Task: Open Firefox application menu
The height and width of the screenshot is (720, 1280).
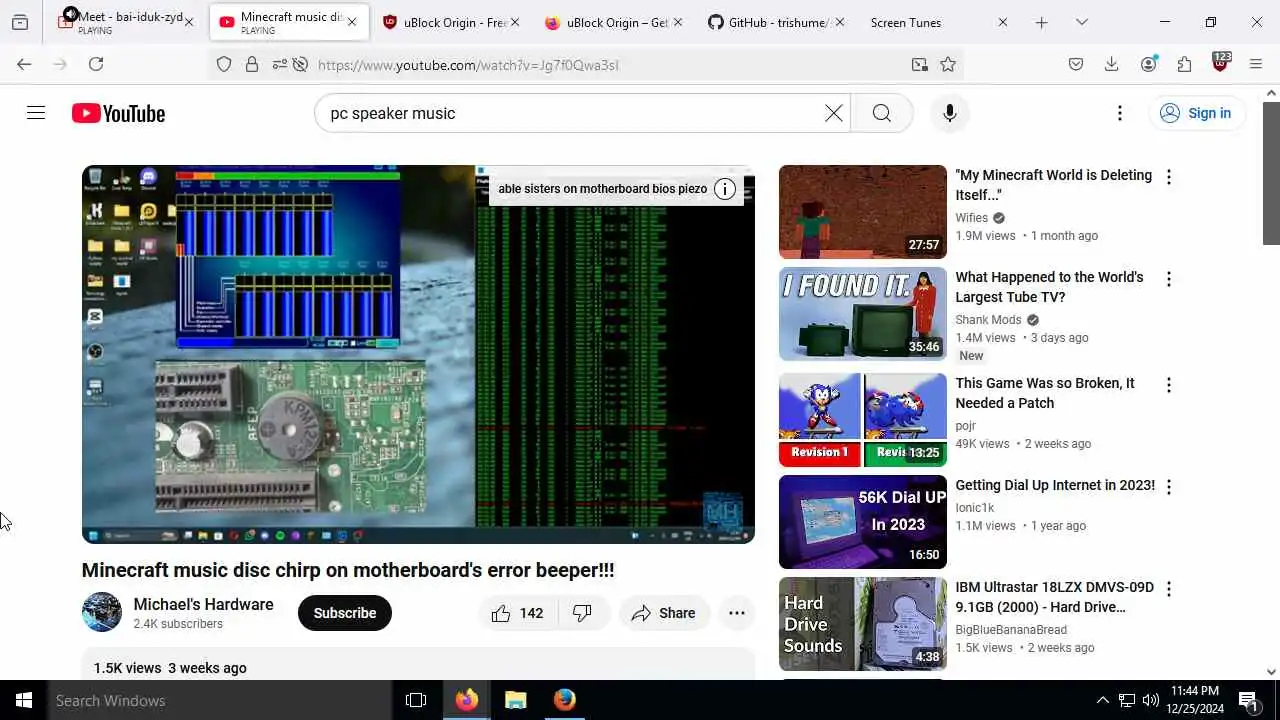Action: click(x=1256, y=64)
